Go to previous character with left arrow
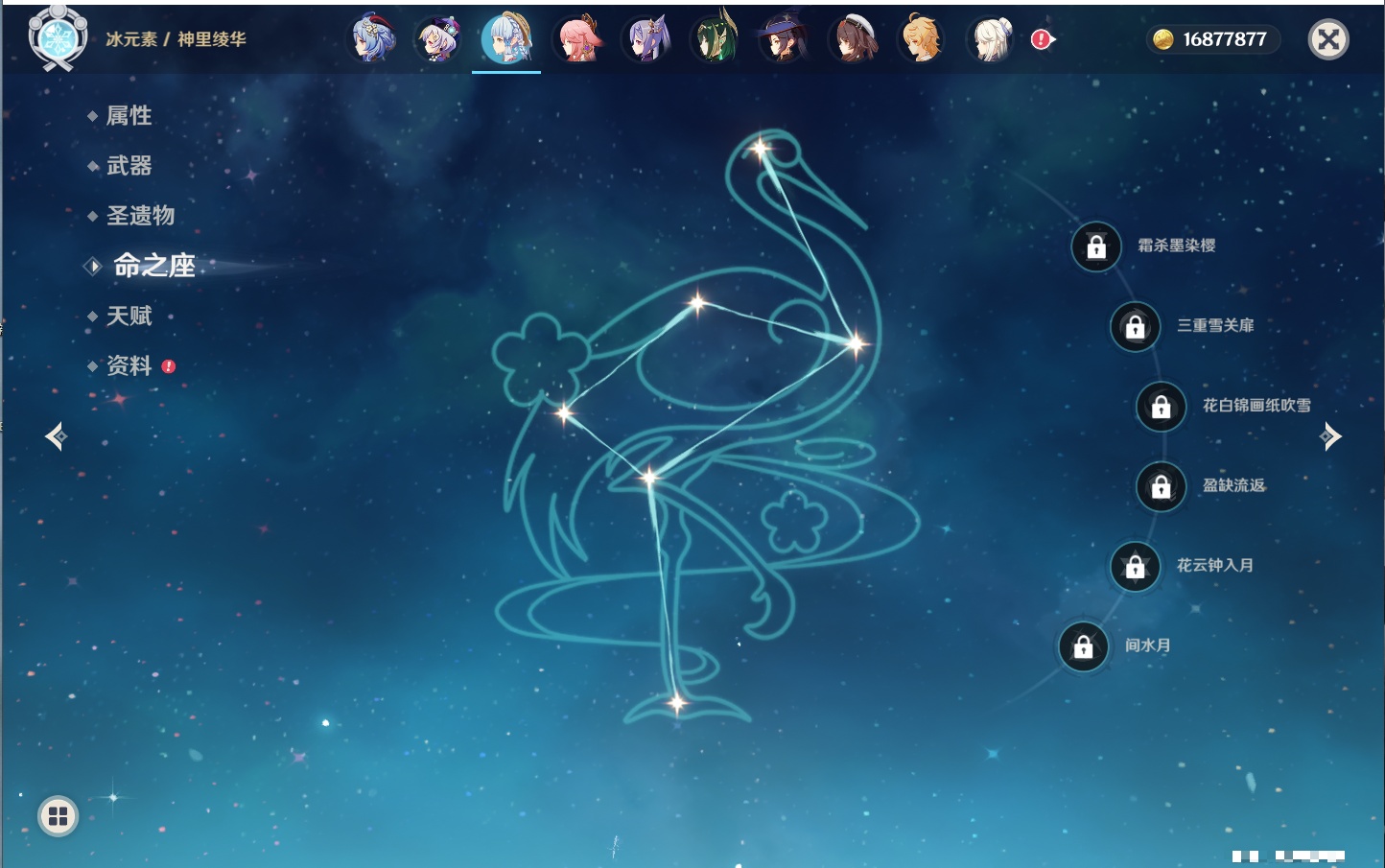Viewport: 1385px width, 868px height. (56, 436)
